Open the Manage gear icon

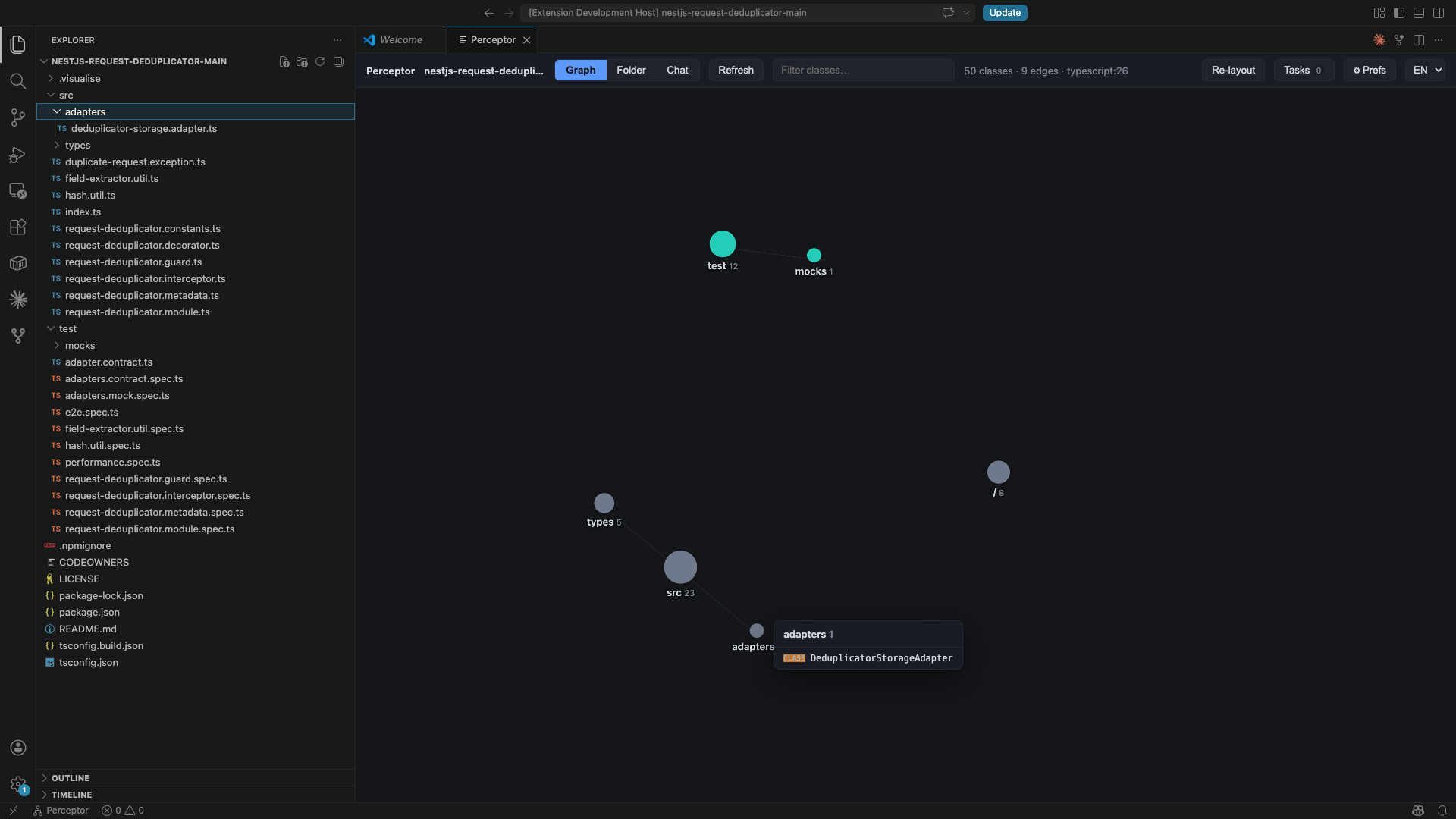[x=18, y=784]
